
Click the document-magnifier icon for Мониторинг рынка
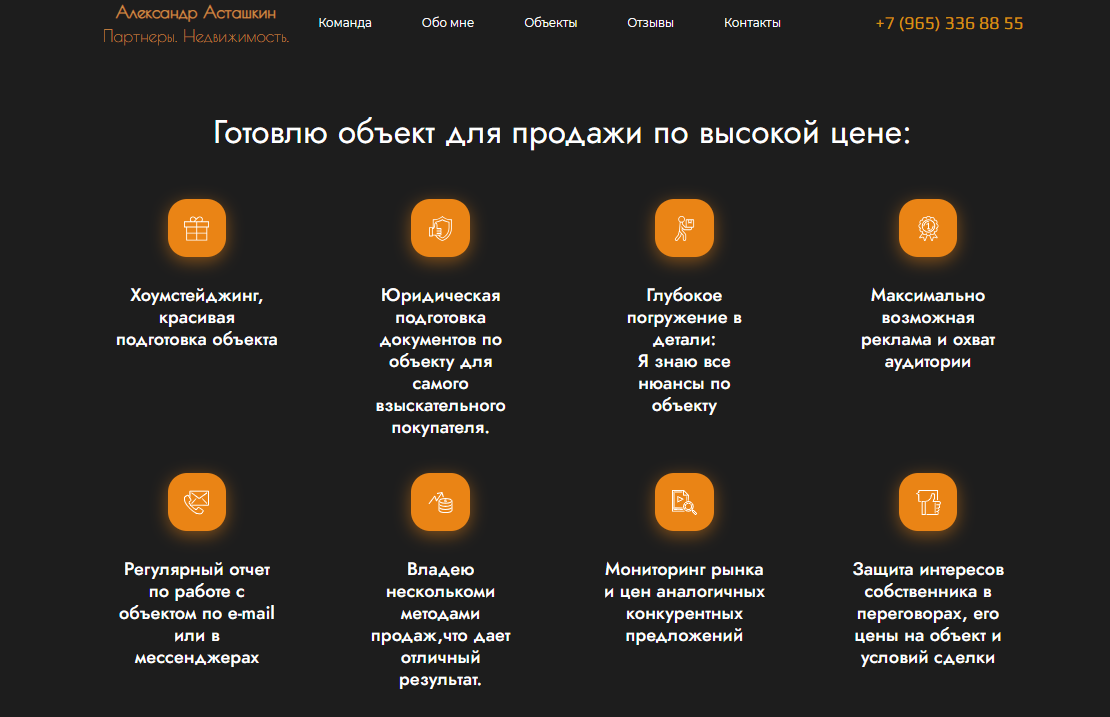pos(684,502)
